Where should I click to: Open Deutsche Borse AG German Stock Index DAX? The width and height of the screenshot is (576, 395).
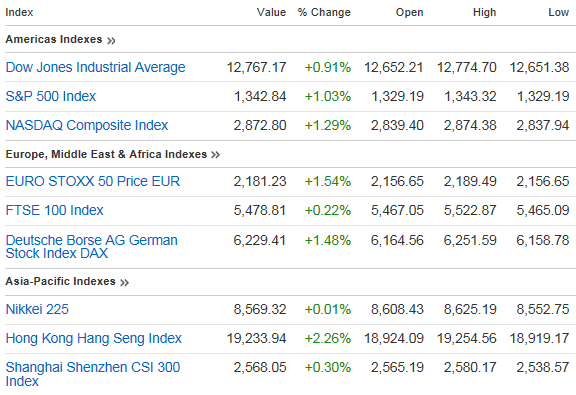(x=91, y=247)
